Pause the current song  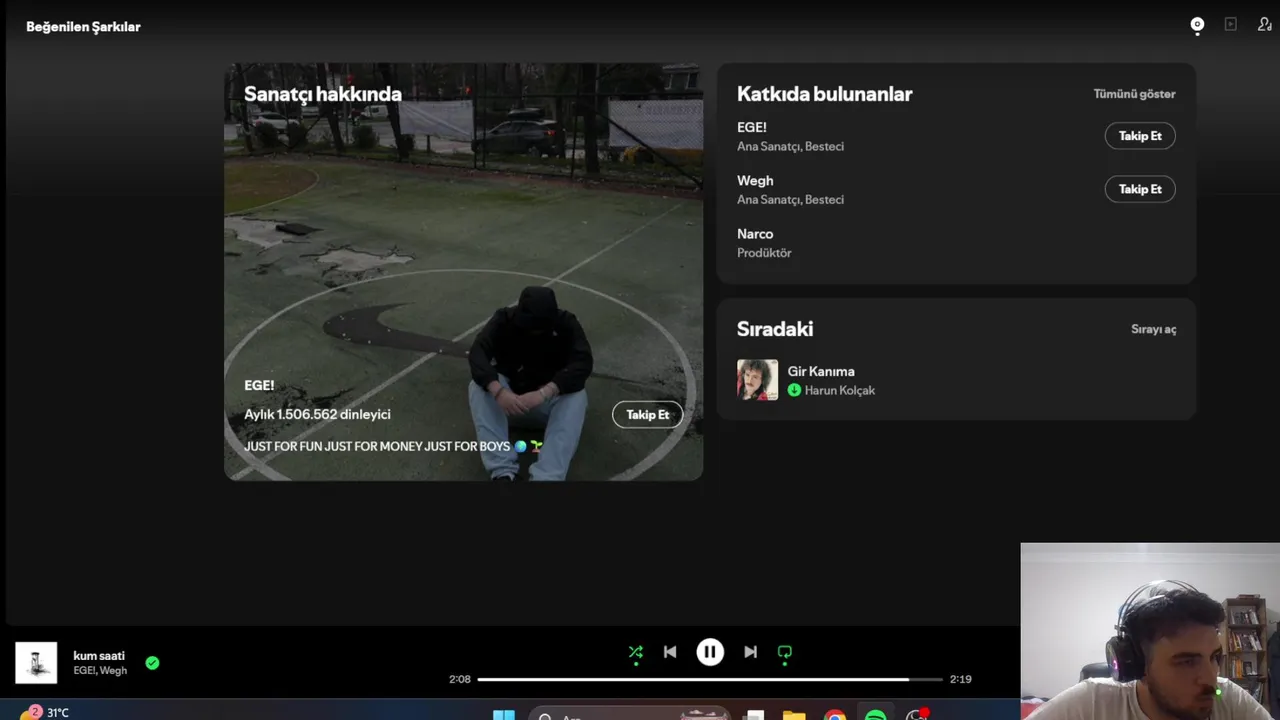(x=710, y=652)
